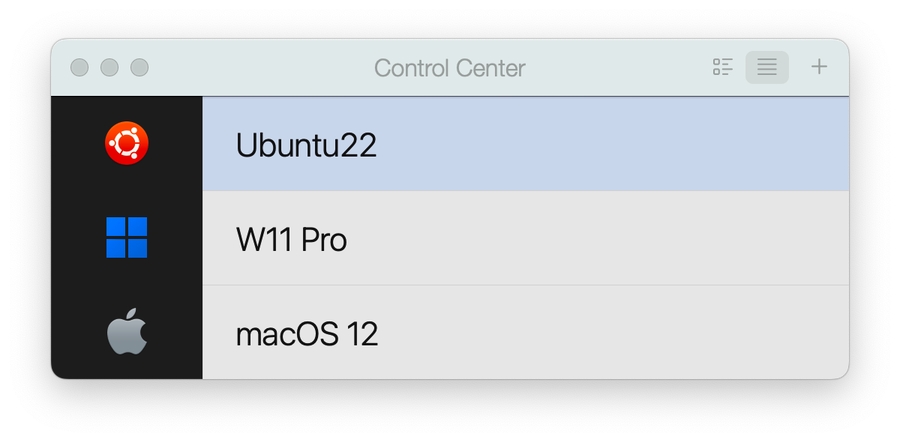Click the Apple logo icon
Image resolution: width=900 pixels, height=442 pixels.
127,331
